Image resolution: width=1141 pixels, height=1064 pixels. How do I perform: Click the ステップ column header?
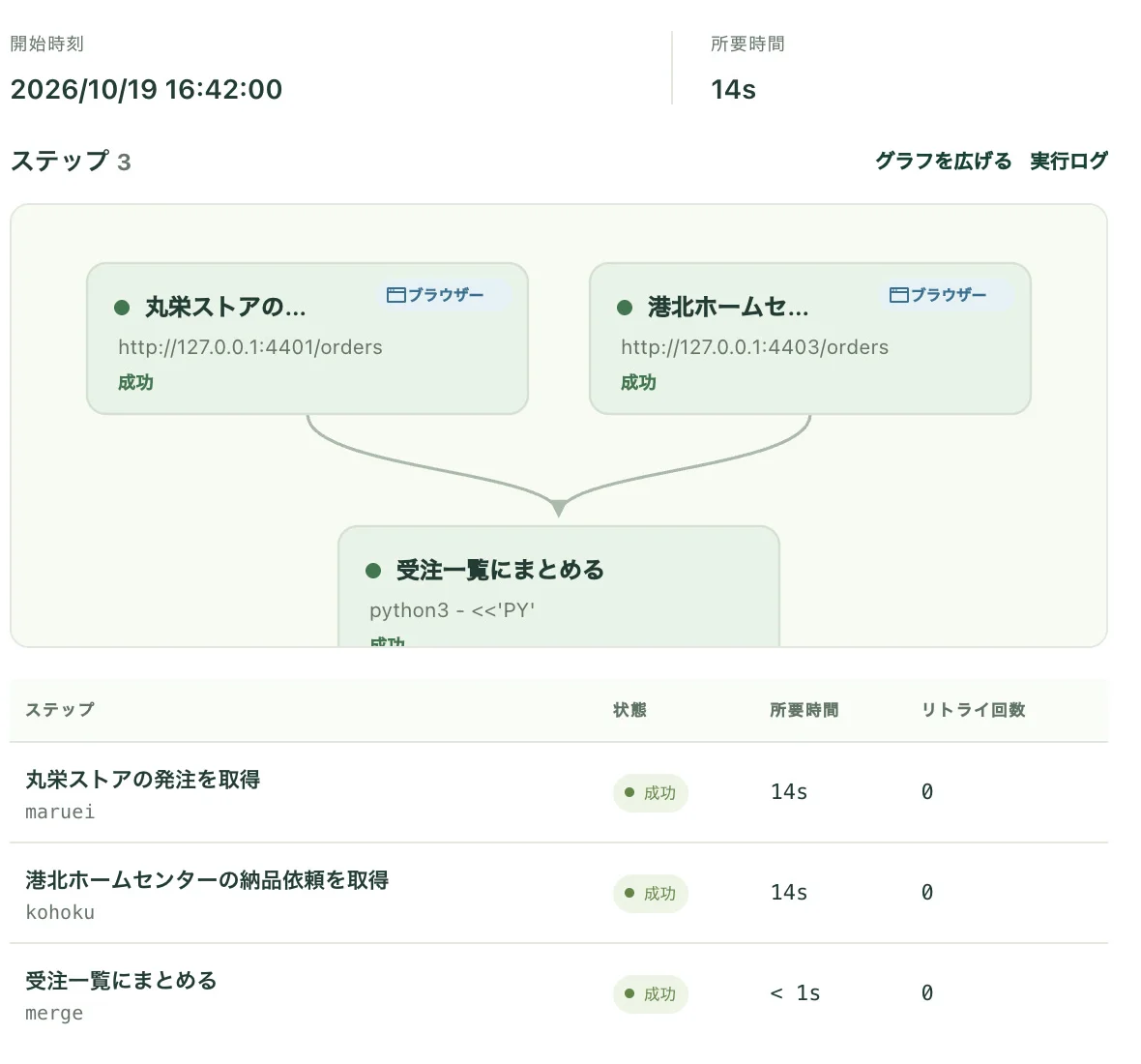[60, 710]
